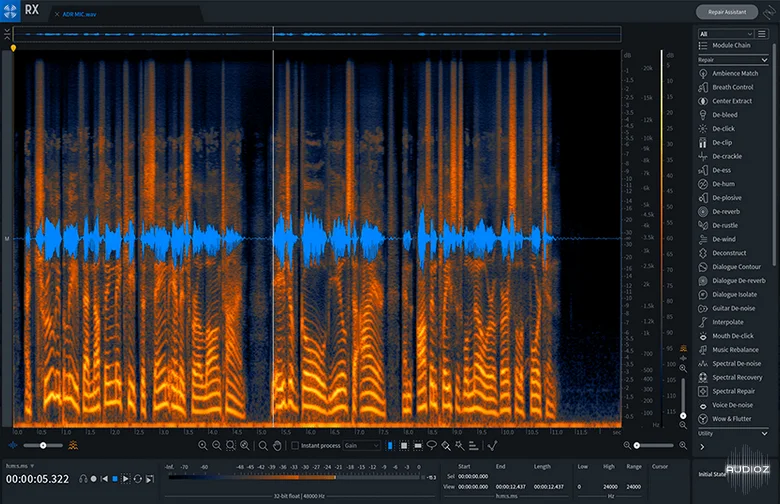Toggle loop playback
Image resolution: width=780 pixels, height=504 pixels.
[138, 479]
